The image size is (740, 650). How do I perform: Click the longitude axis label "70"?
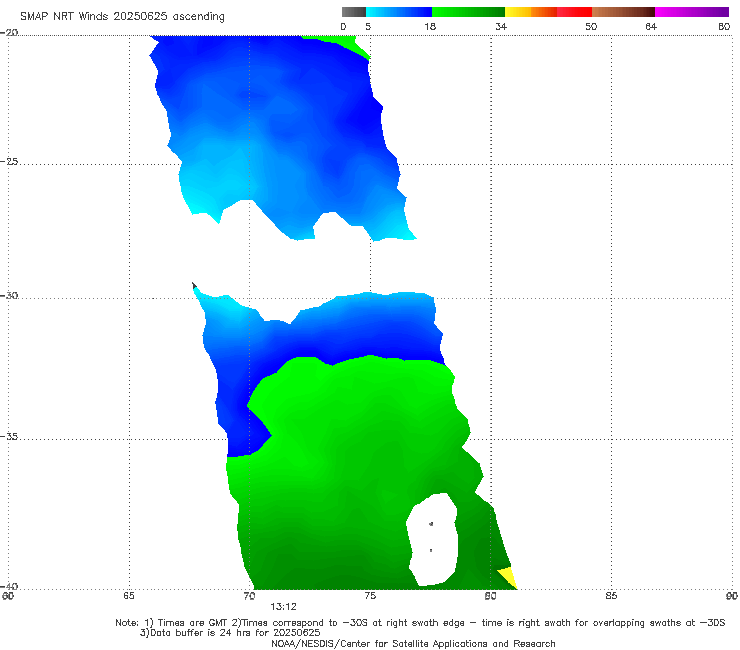pyautogui.click(x=249, y=596)
